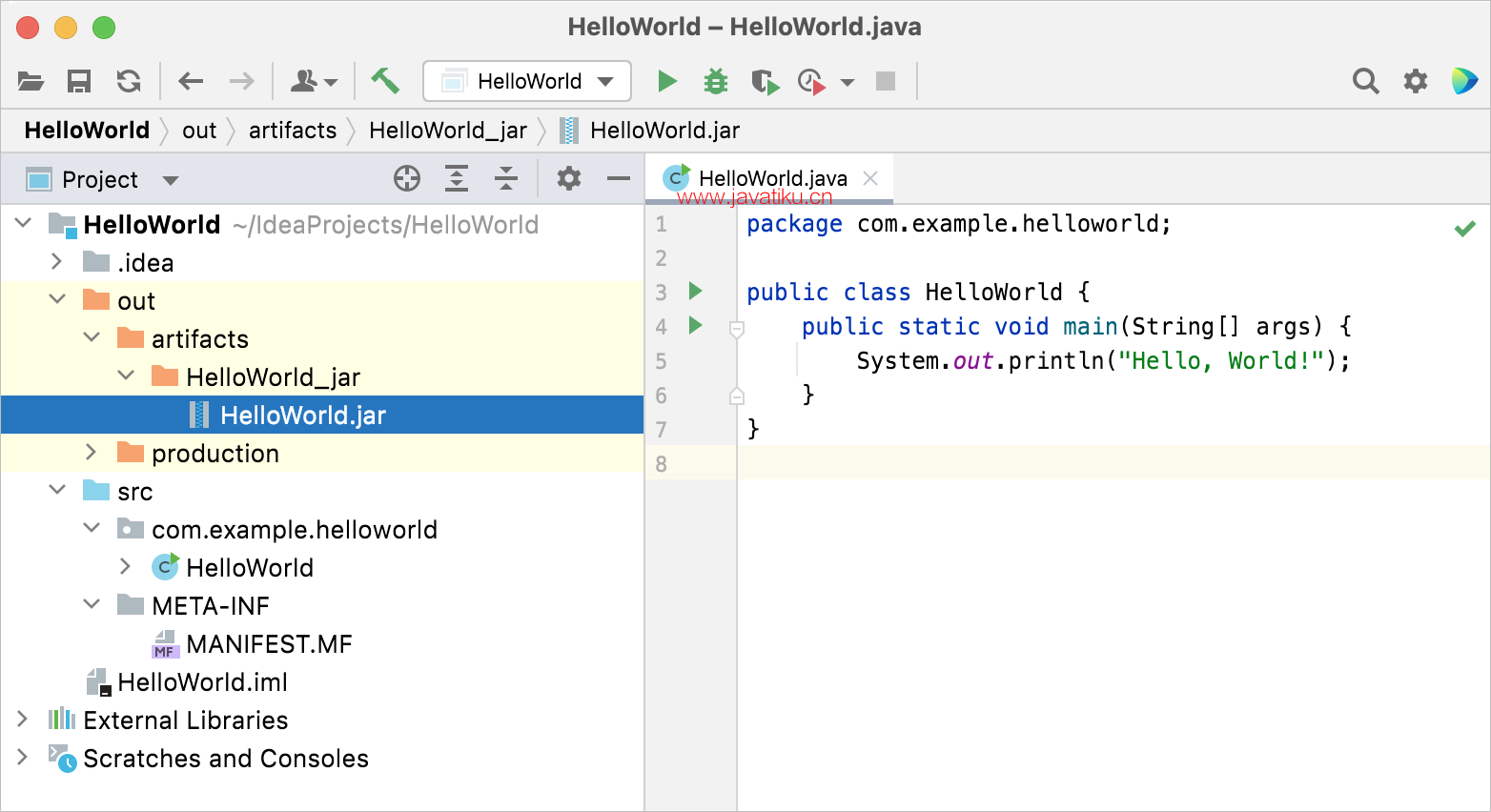Reload files with the synchronize icon
The width and height of the screenshot is (1491, 812).
tap(129, 82)
